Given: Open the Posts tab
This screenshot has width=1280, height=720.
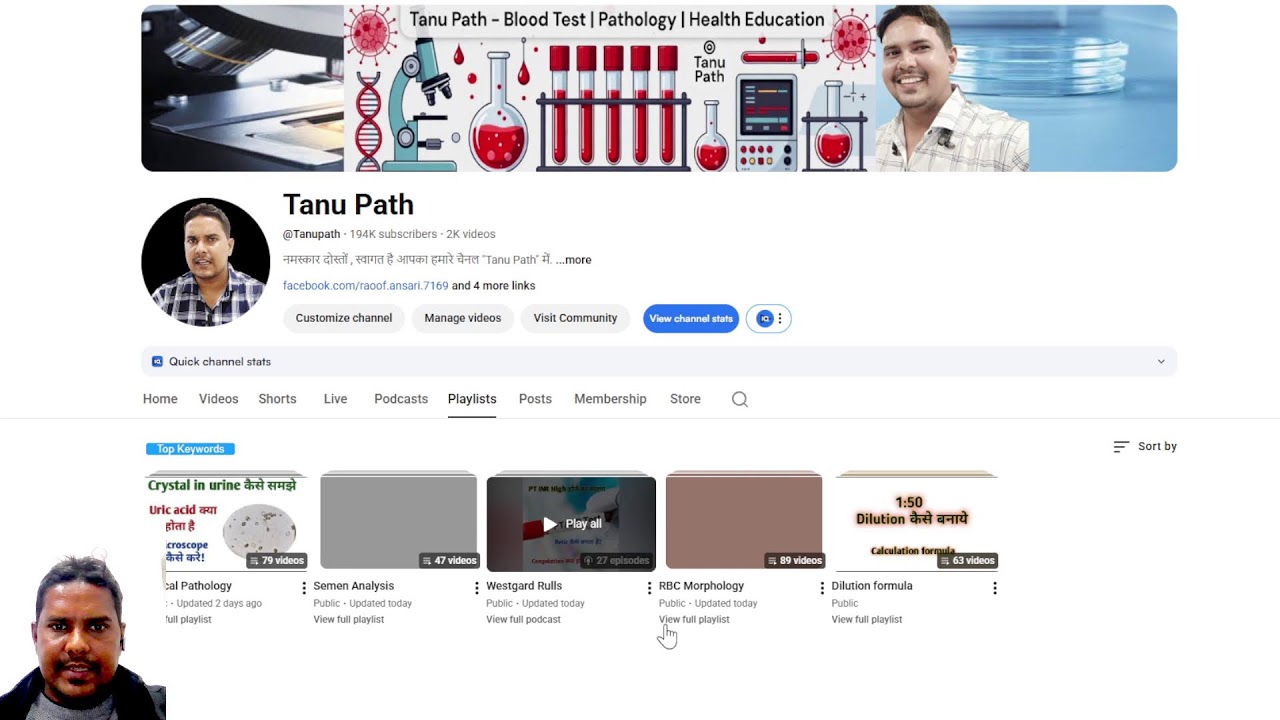Looking at the screenshot, I should 535,399.
